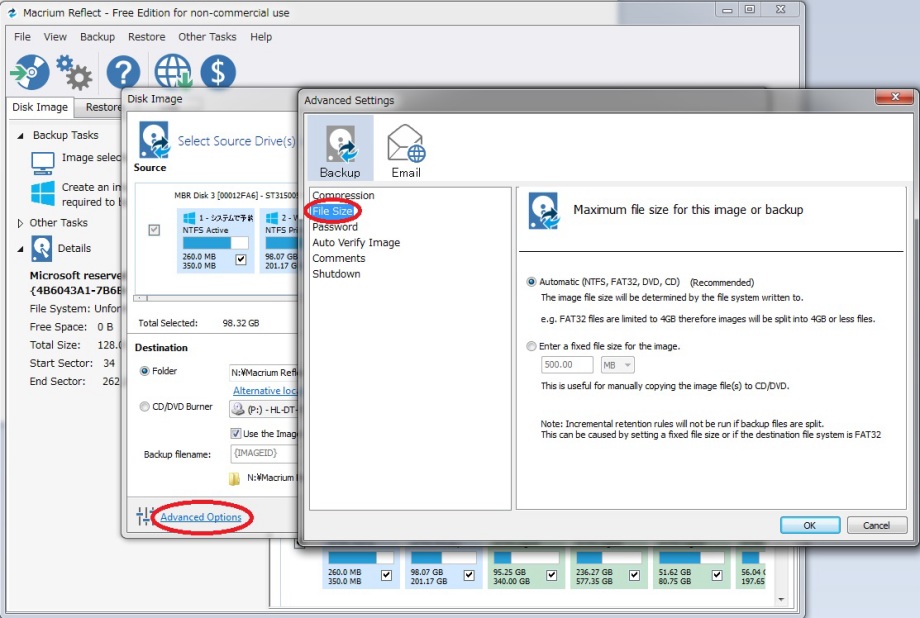
Task: Click the Advanced Options link
Action: click(201, 517)
